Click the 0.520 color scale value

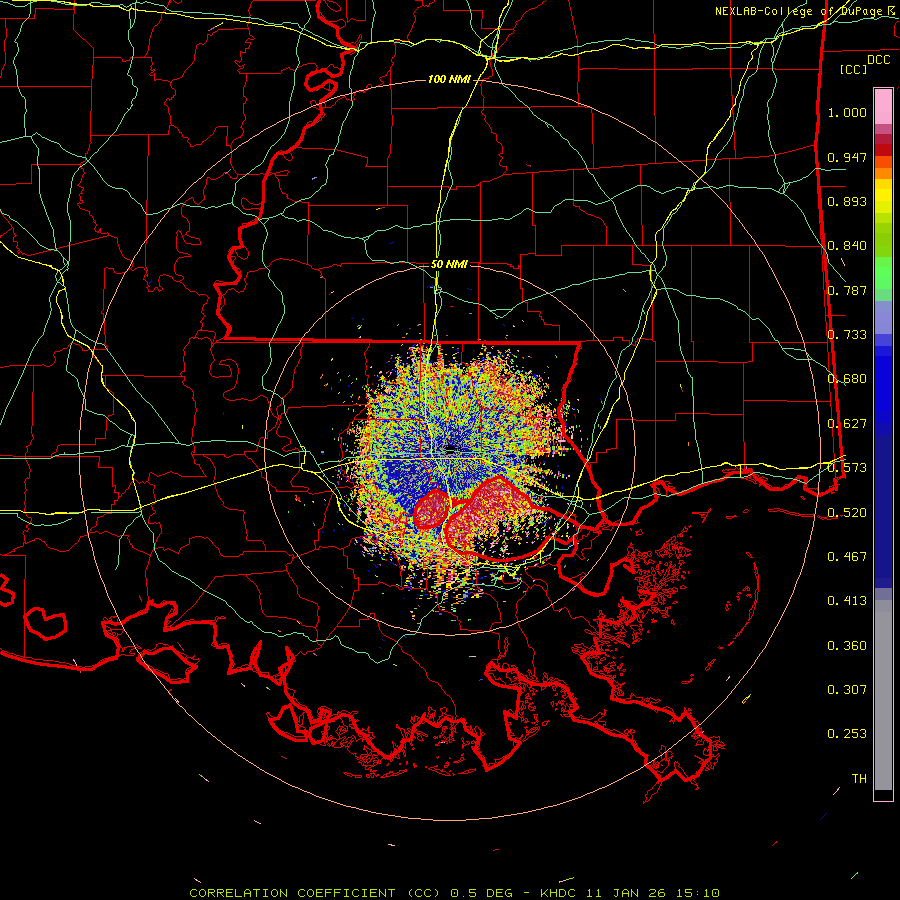(847, 512)
